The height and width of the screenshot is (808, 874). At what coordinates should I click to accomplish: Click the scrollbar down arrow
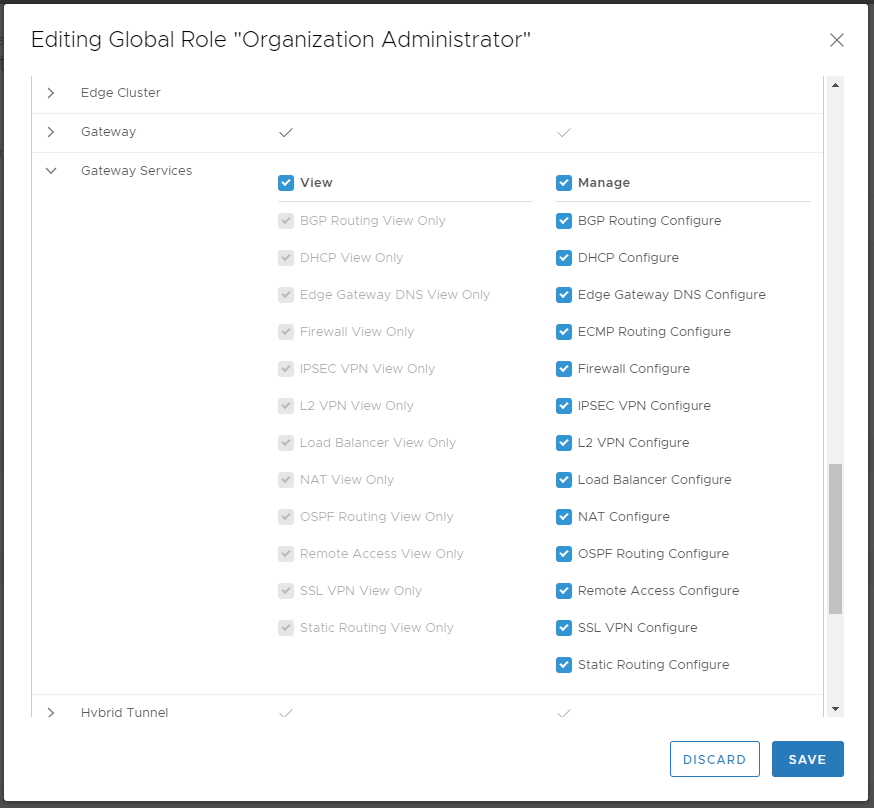click(835, 708)
